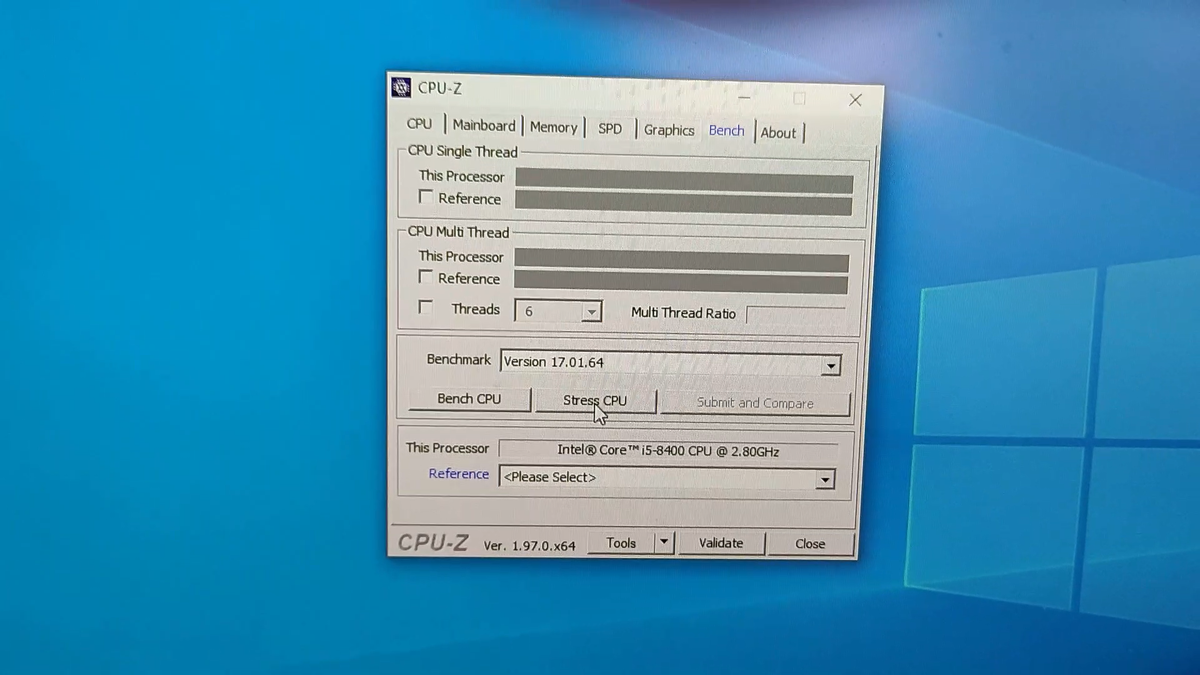This screenshot has width=1200, height=675.
Task: Click the CPU-Z application icon in title bar
Action: 401,87
